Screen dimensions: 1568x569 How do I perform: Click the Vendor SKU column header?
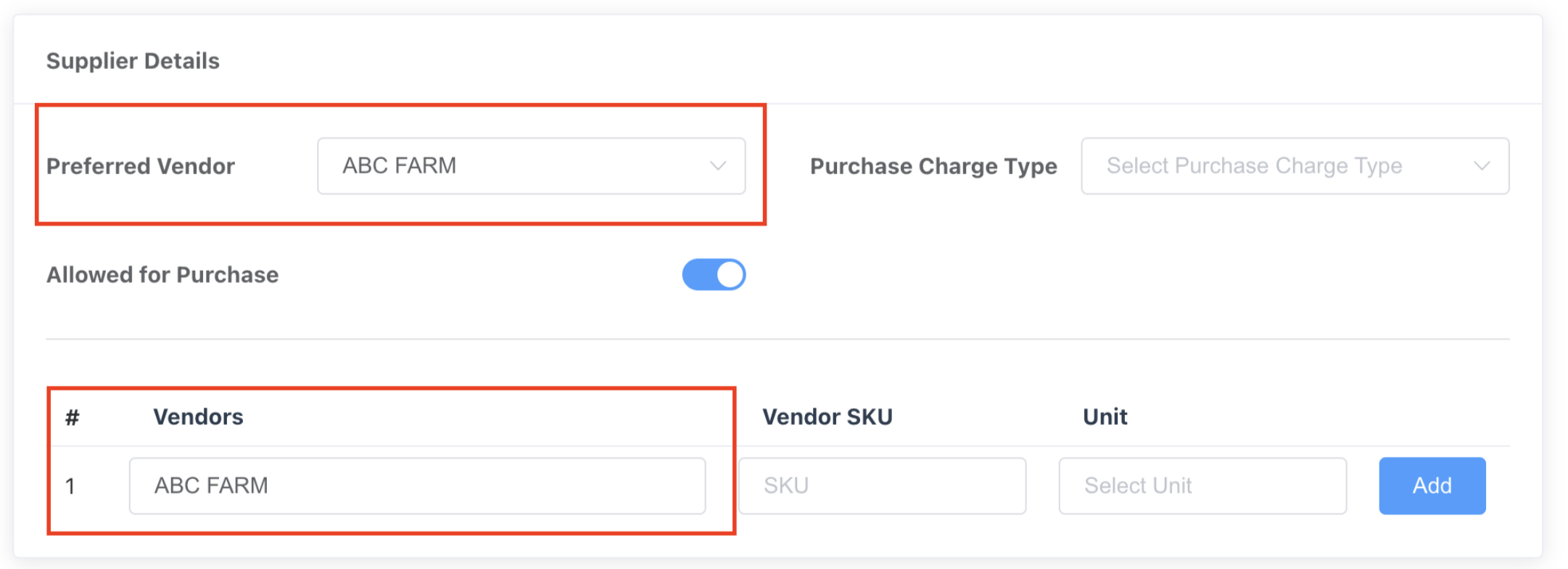click(827, 417)
